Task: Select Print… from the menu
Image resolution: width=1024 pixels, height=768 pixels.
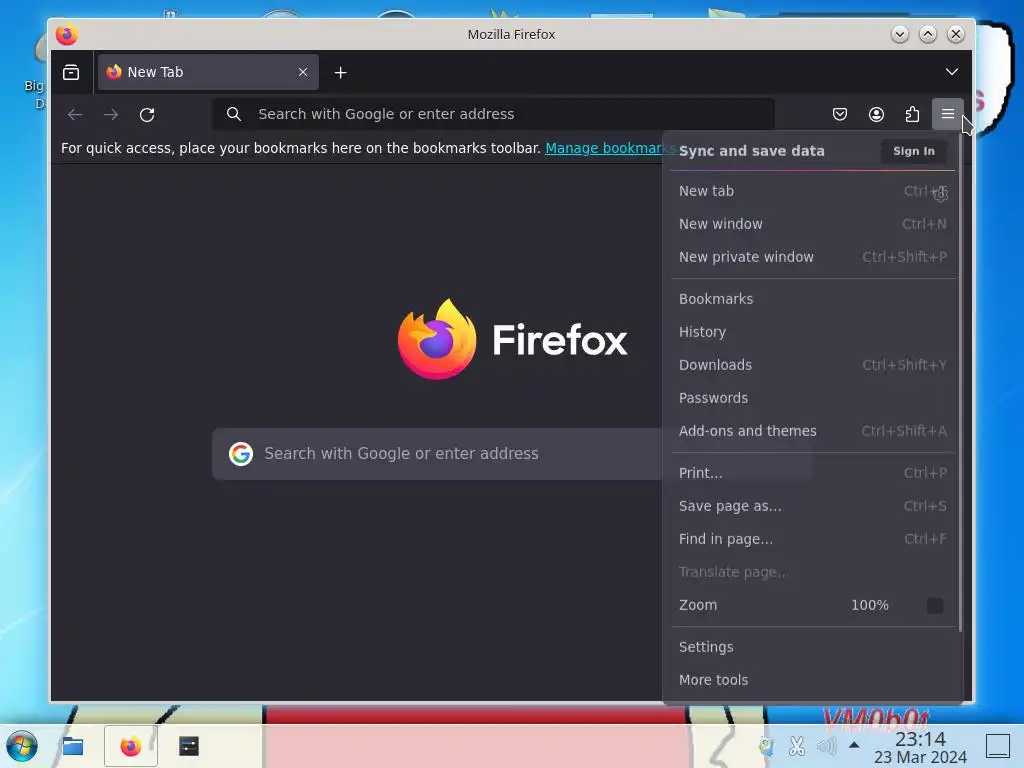Action: coord(812,473)
